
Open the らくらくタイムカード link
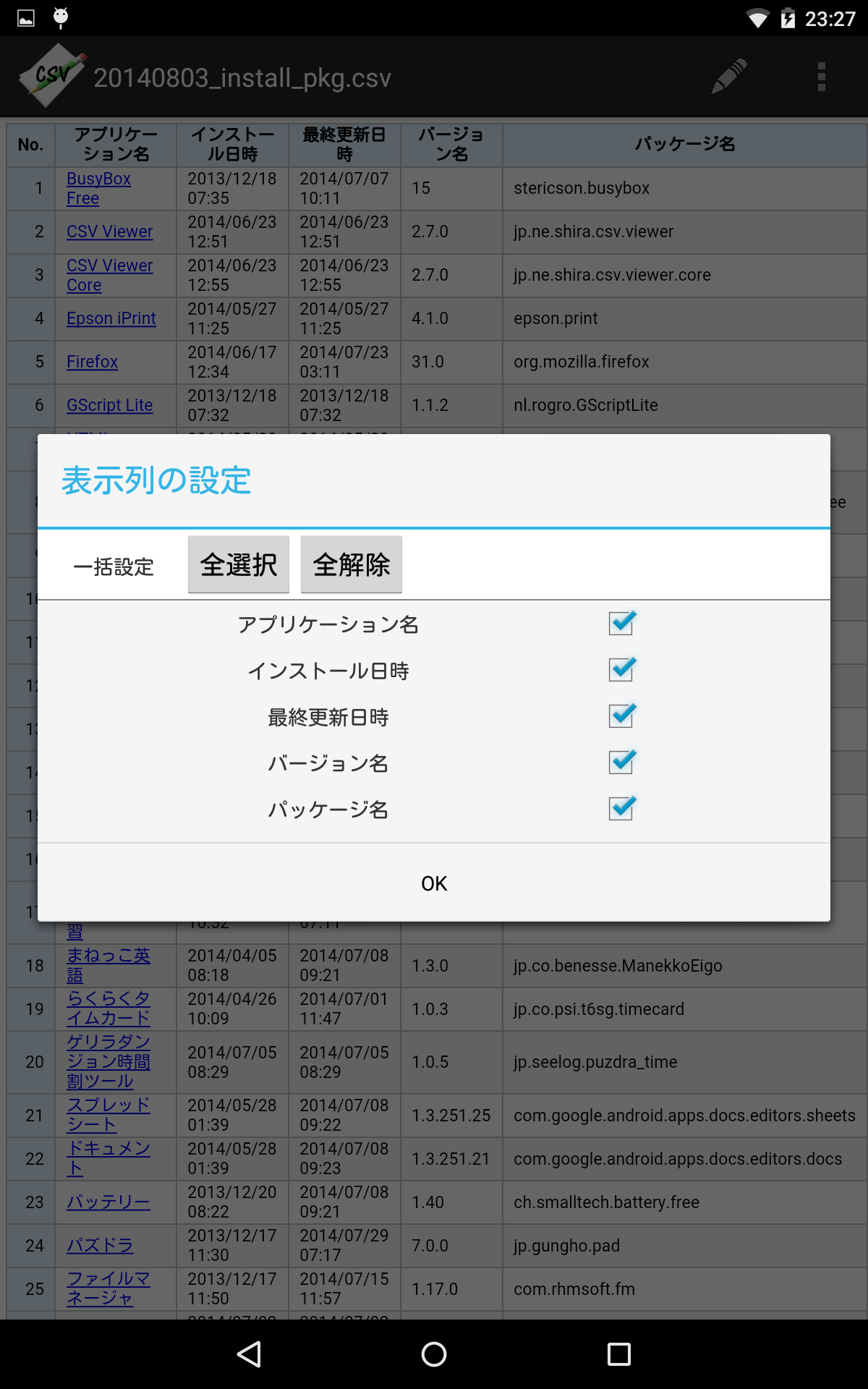tap(109, 1008)
